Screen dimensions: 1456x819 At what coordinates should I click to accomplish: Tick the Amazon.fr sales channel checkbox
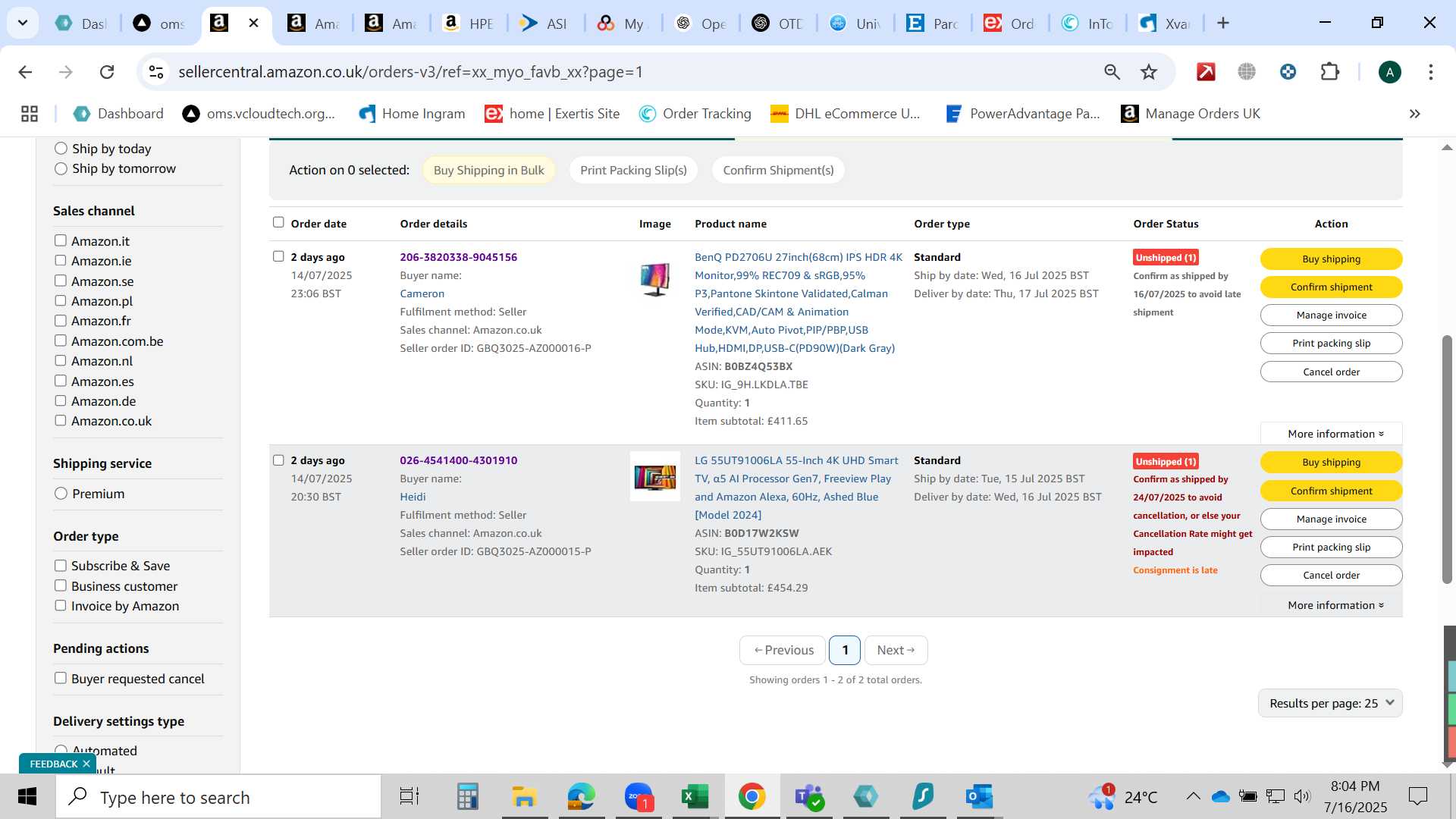point(61,321)
